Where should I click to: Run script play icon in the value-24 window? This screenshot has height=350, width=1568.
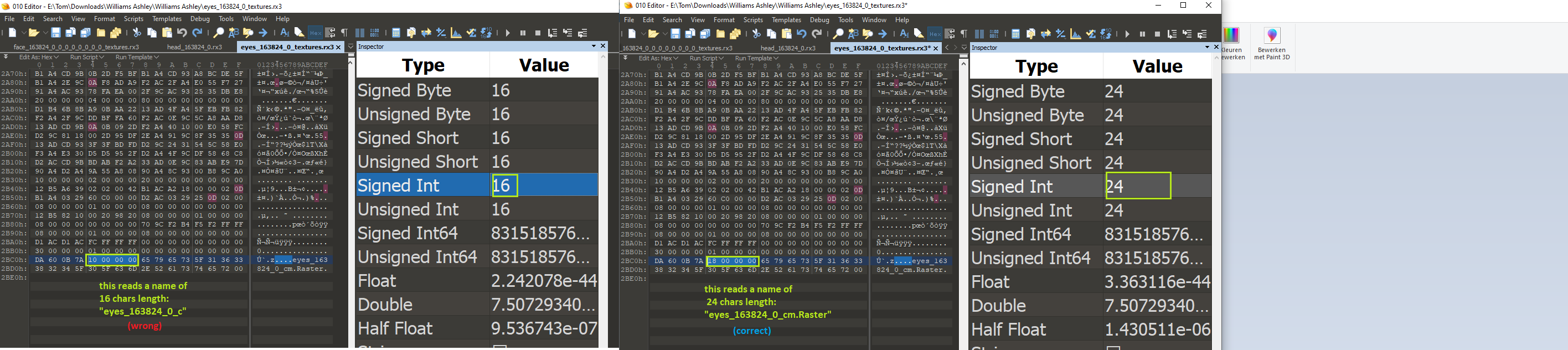[1127, 34]
